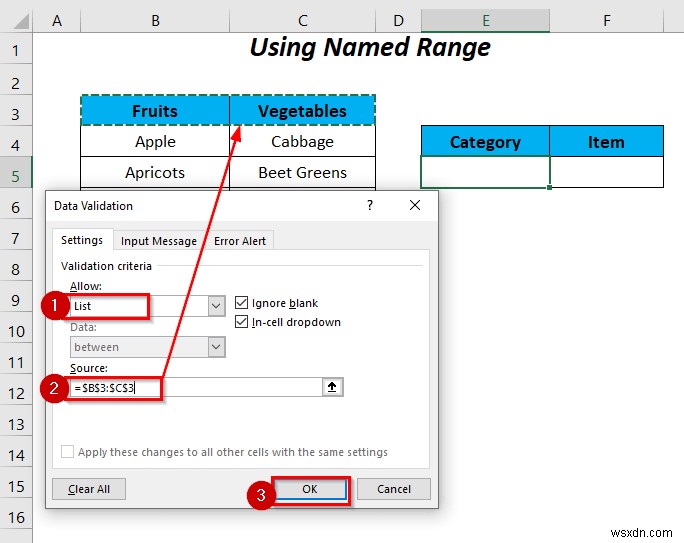Close the Data Validation dialog
The width and height of the screenshot is (684, 543).
(415, 205)
